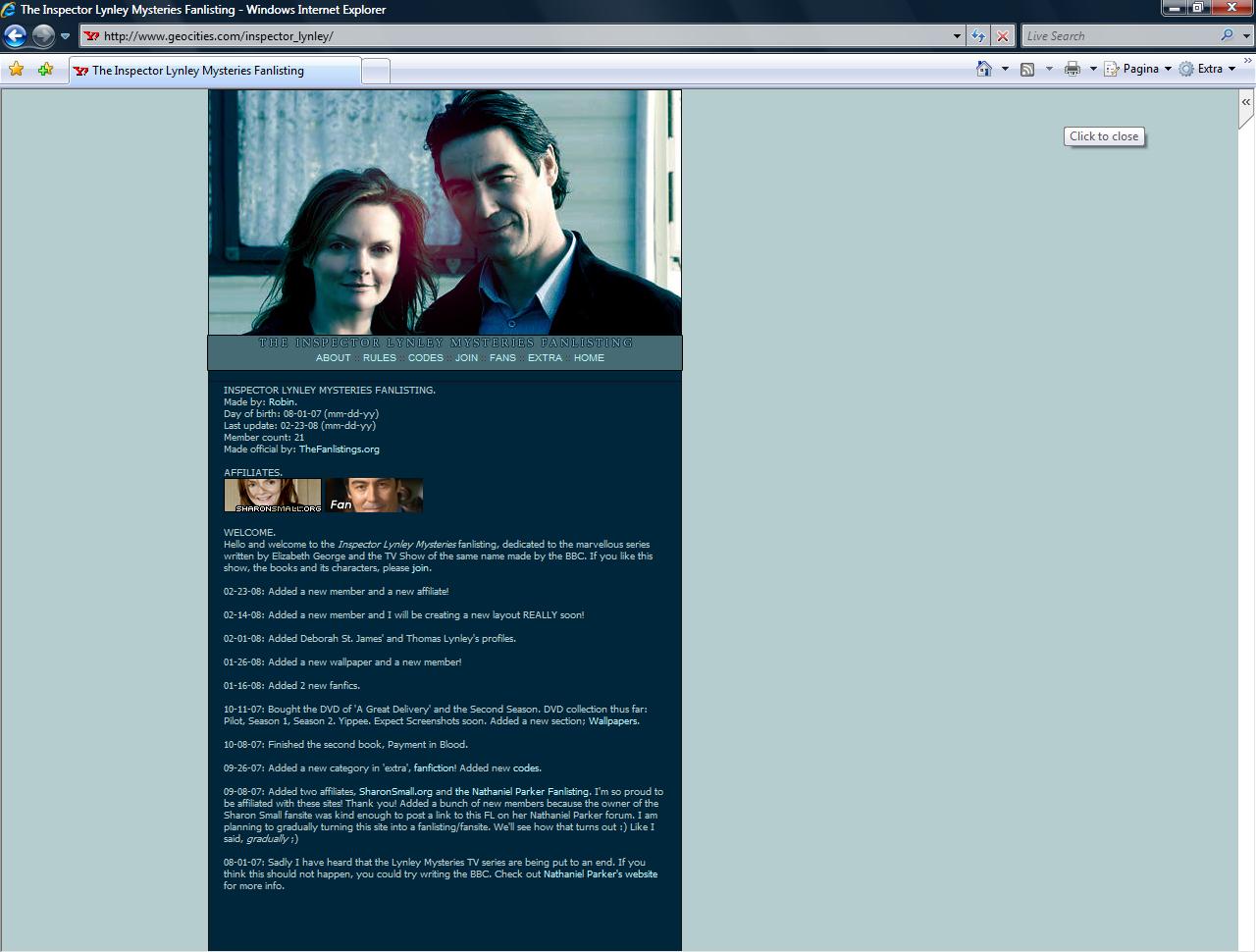The height and width of the screenshot is (952, 1256).
Task: Open the recent pages dropdown arrow
Action: pos(65,36)
